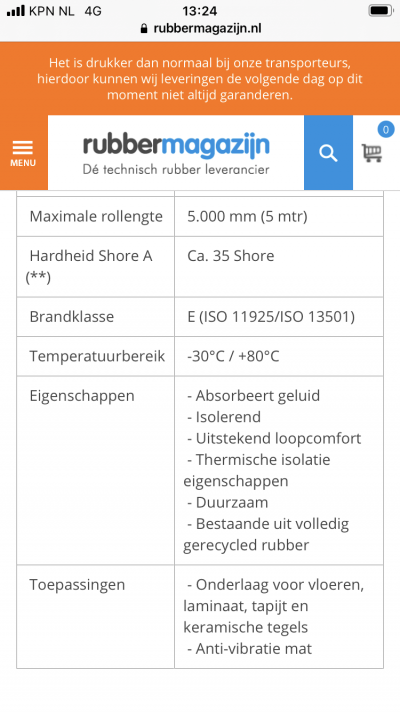
Task: Open the shopping cart icon
Action: click(x=372, y=153)
